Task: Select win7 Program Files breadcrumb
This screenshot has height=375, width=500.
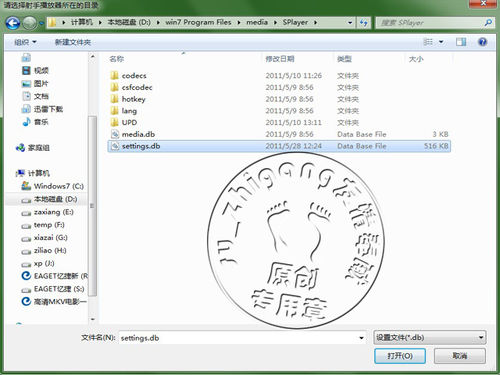Action: [x=198, y=22]
